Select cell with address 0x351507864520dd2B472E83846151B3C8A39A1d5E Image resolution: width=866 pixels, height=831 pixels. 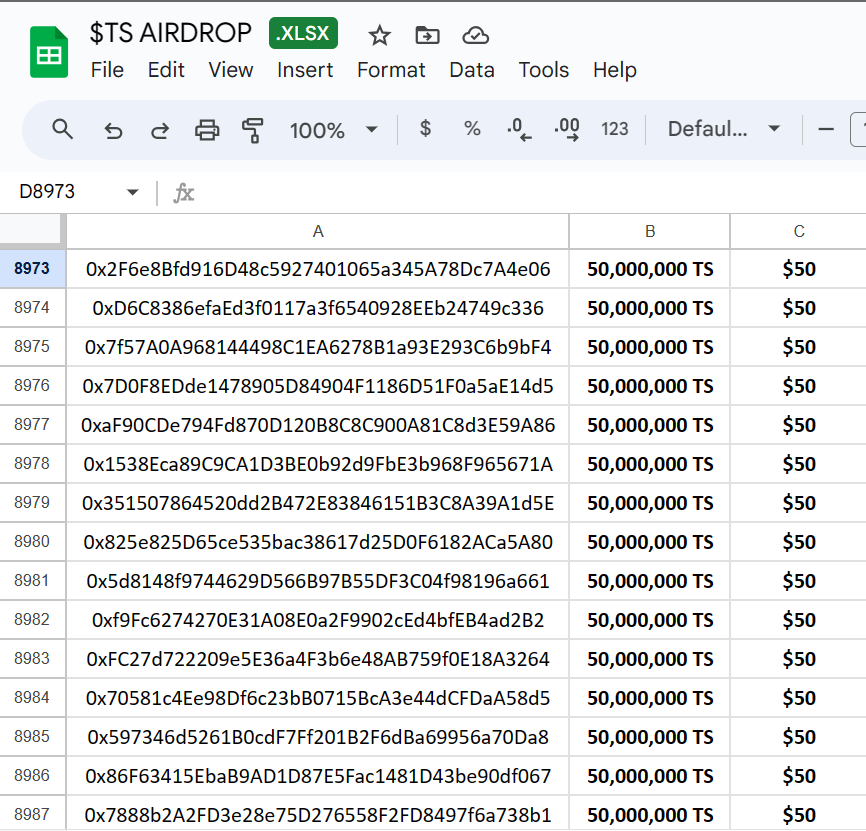(x=318, y=503)
